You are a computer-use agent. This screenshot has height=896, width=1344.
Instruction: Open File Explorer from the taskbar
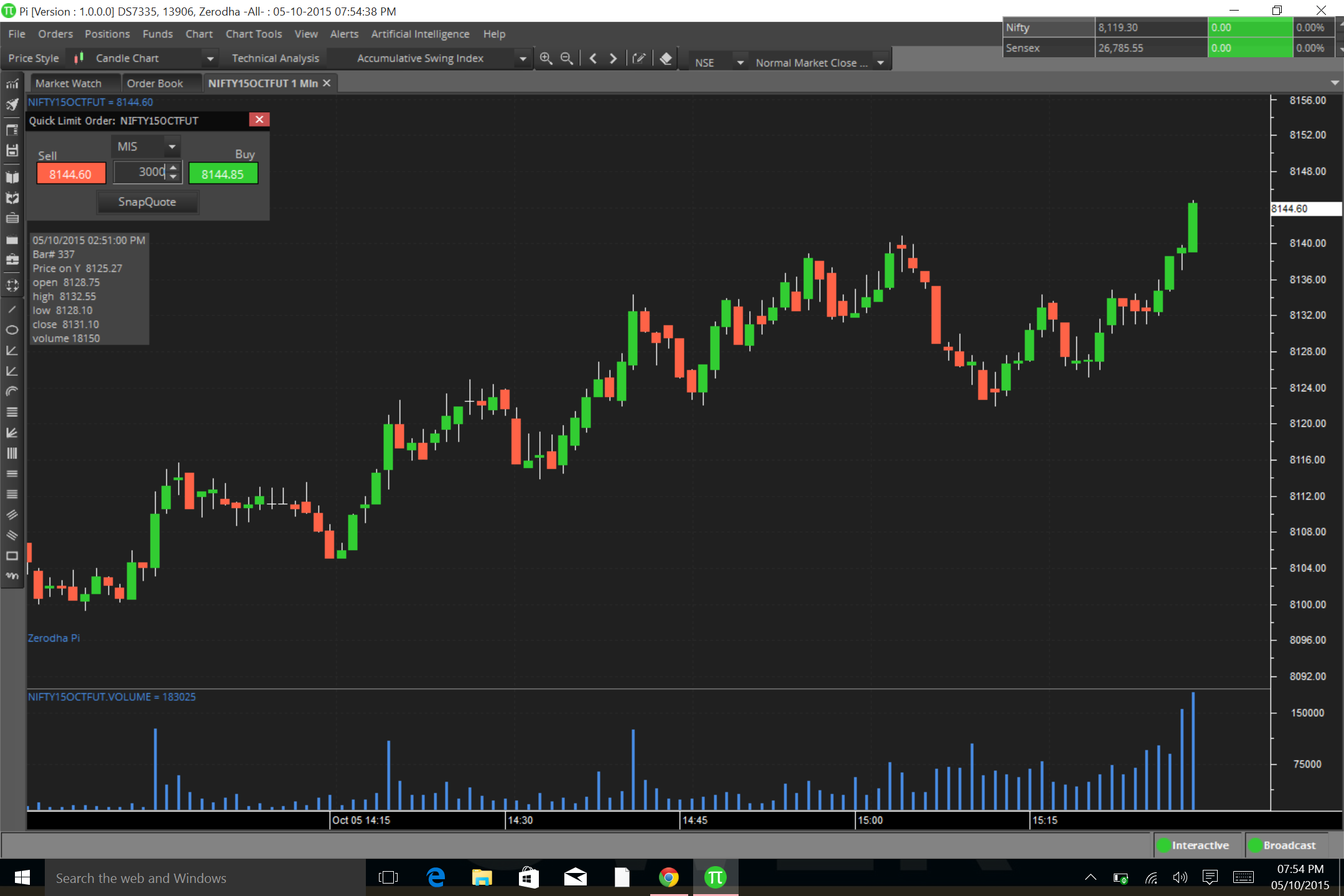pos(482,877)
